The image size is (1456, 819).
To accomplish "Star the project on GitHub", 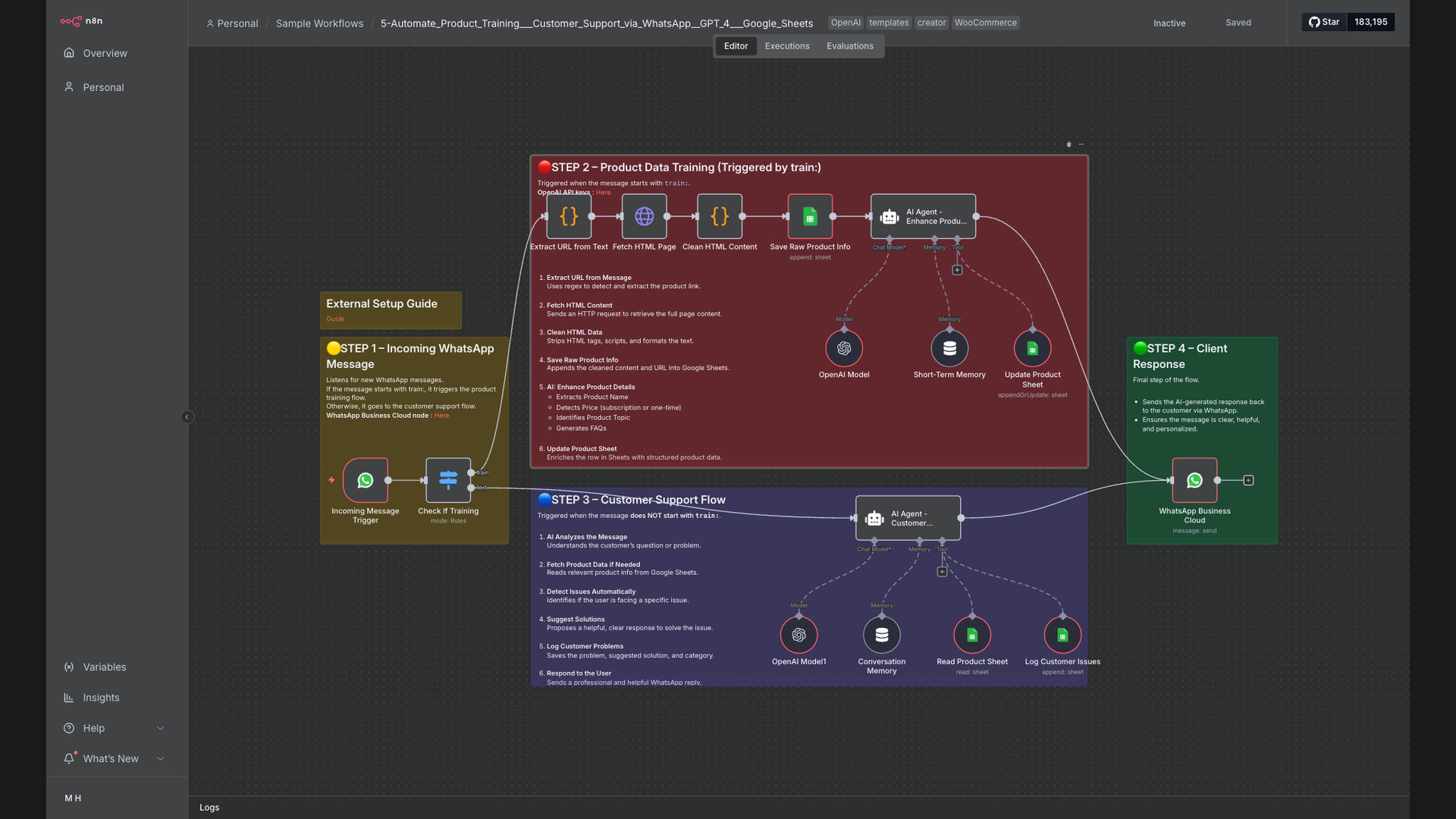I will click(1324, 22).
